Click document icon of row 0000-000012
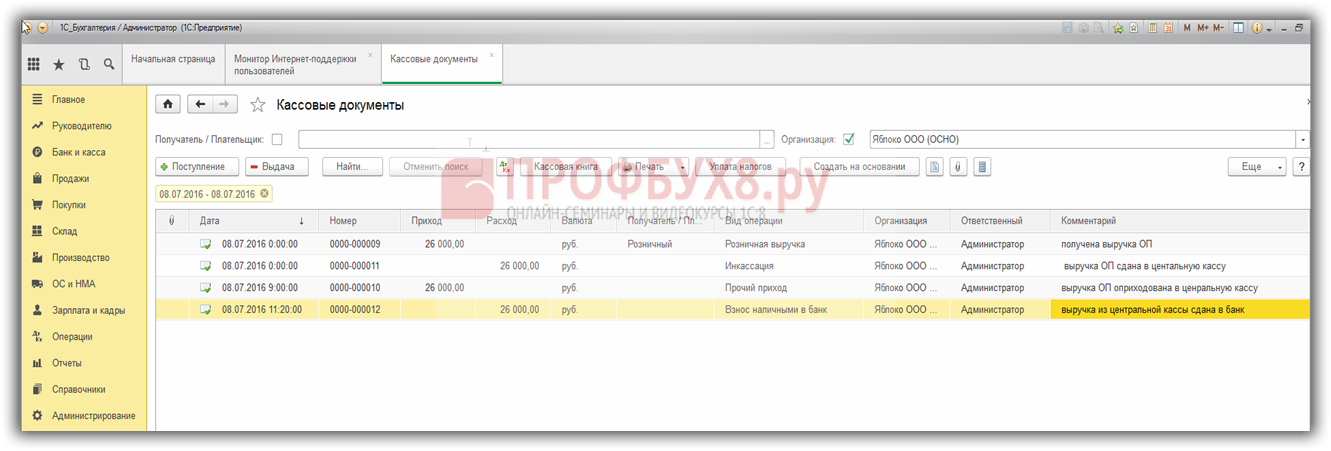Viewport: 1331px width, 451px height. pyautogui.click(x=205, y=310)
